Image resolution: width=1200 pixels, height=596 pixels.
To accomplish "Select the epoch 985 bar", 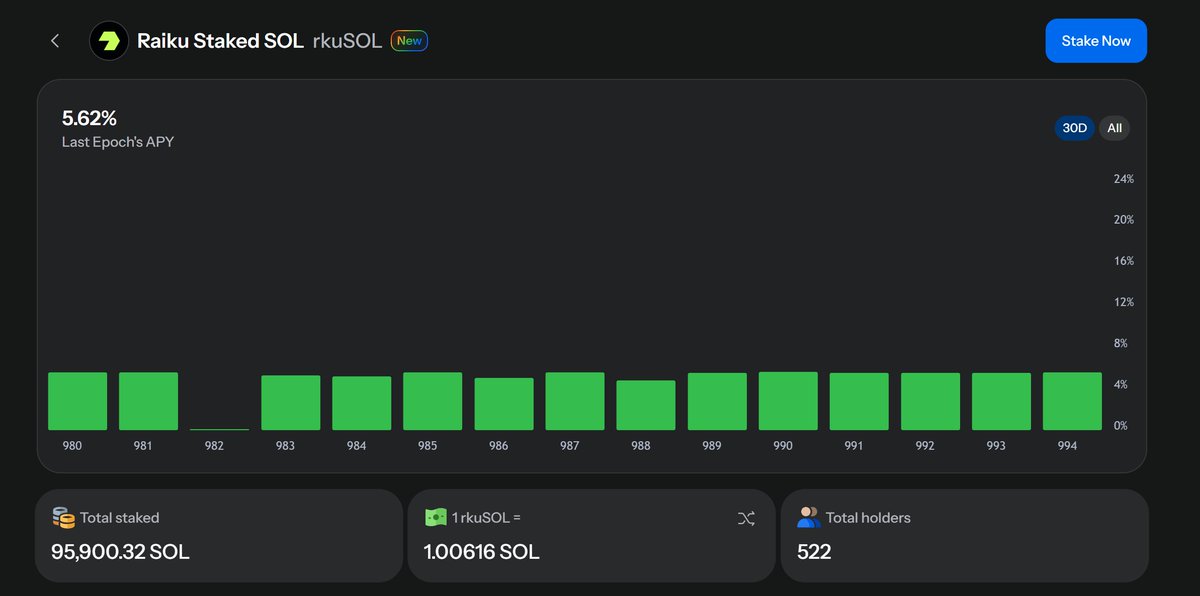I will pos(432,401).
